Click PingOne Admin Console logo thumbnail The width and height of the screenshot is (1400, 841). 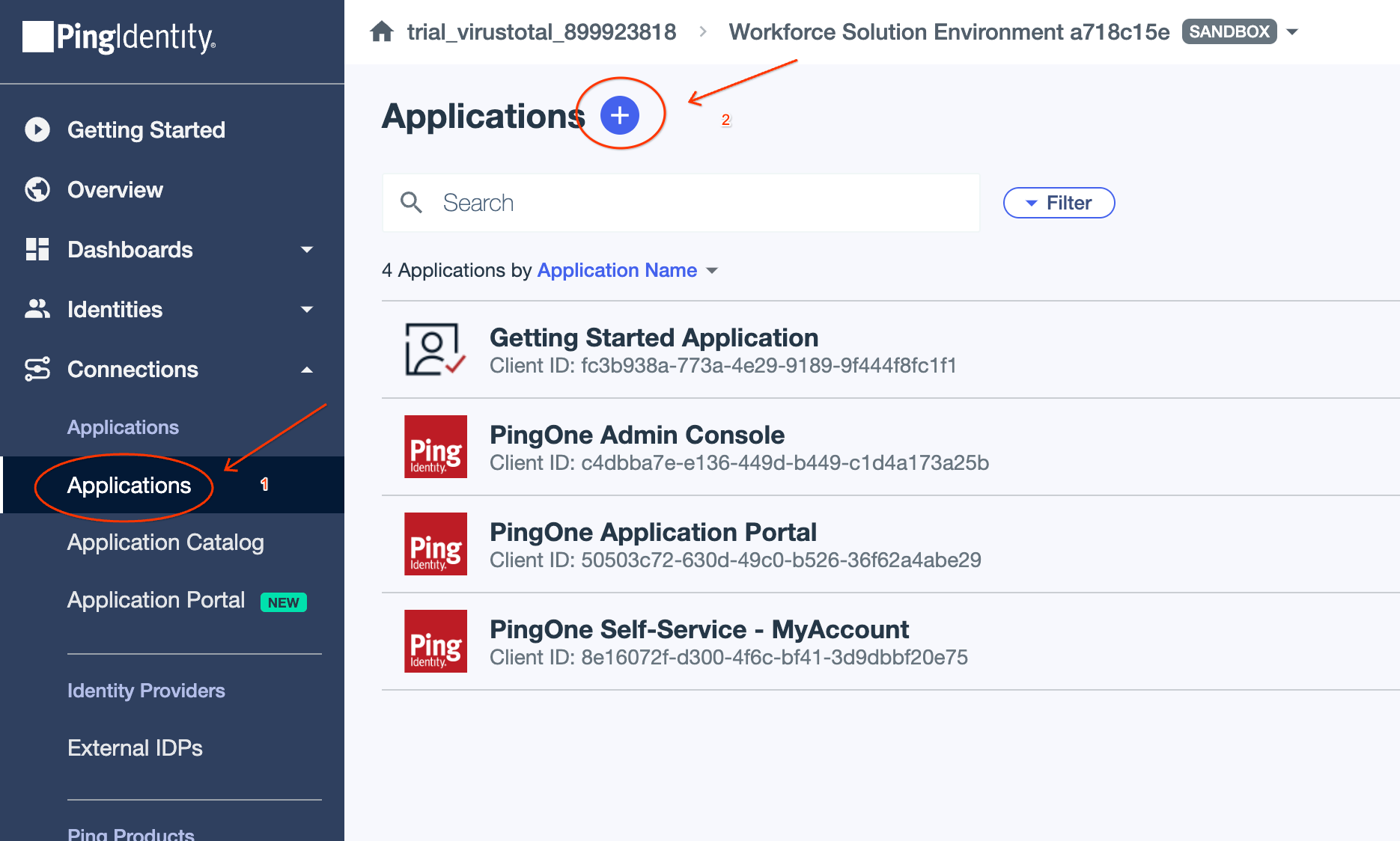point(436,447)
